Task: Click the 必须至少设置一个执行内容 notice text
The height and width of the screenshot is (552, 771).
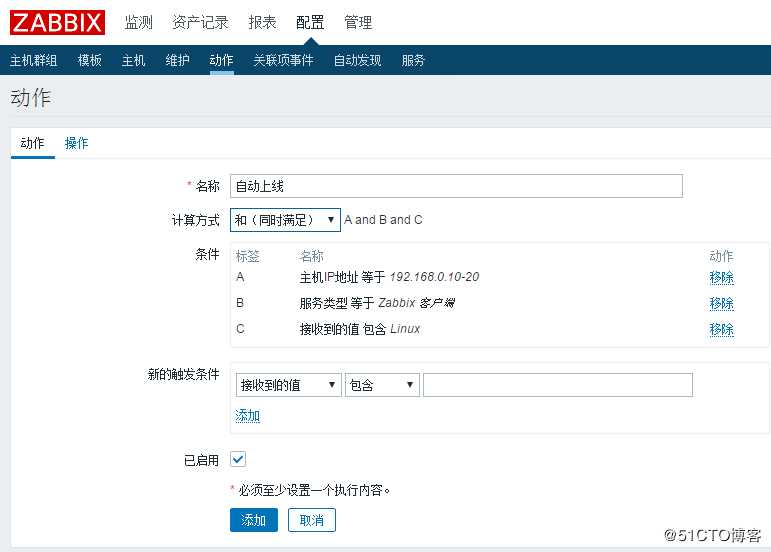Action: pyautogui.click(x=314, y=490)
